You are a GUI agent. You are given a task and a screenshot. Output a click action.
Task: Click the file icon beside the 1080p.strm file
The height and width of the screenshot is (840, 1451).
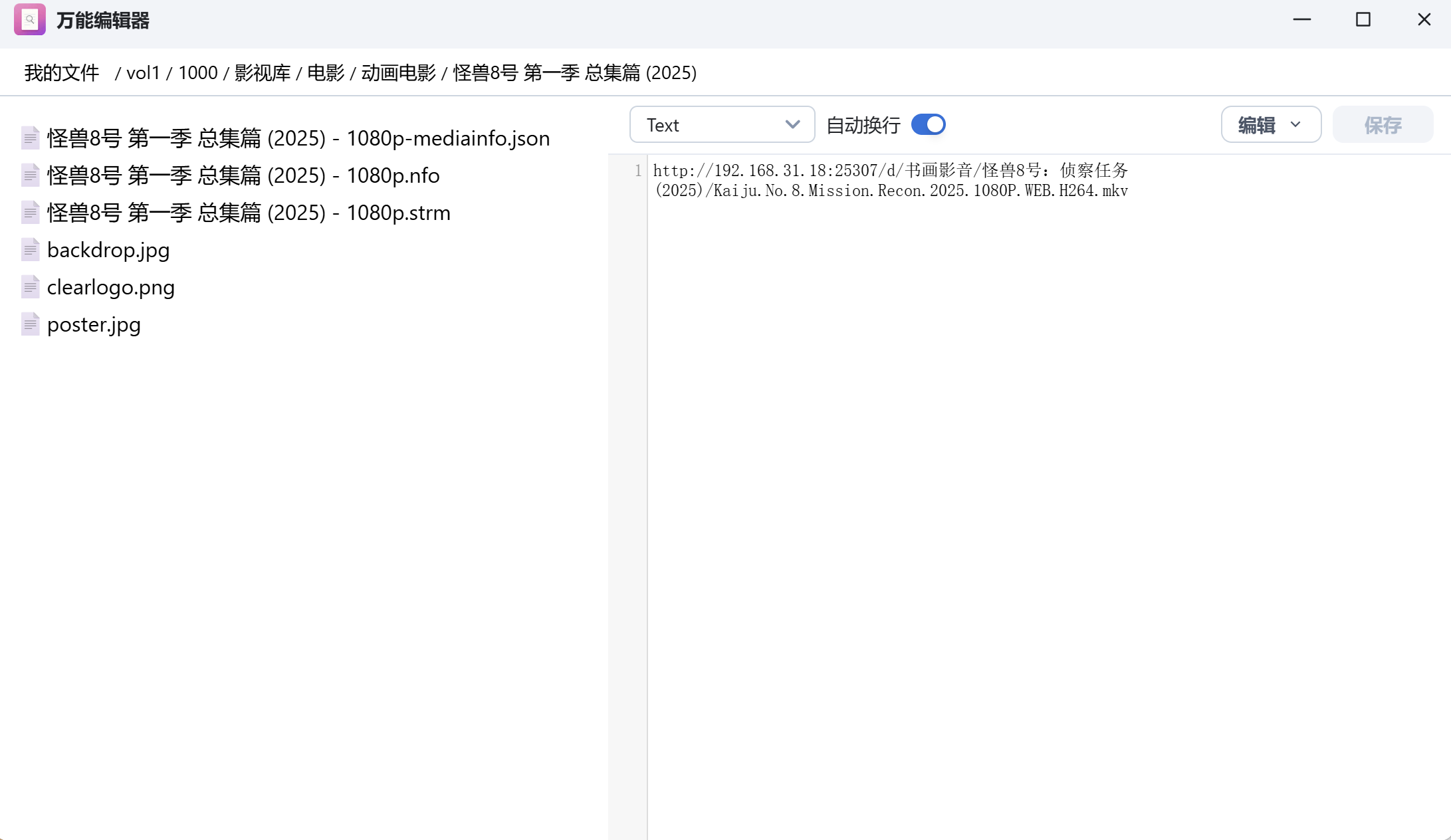pos(31,213)
